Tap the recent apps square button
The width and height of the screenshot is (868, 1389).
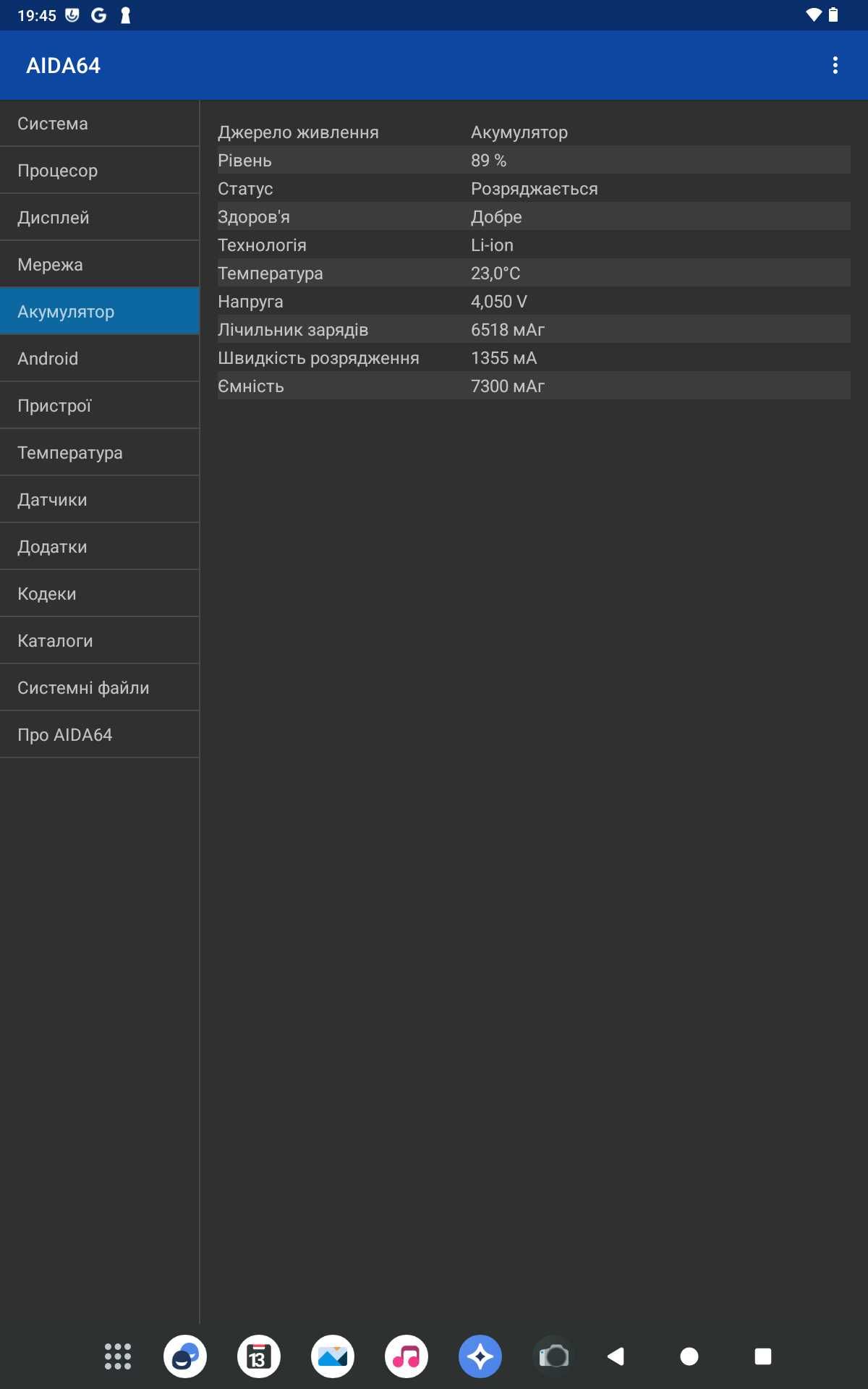(763, 1356)
